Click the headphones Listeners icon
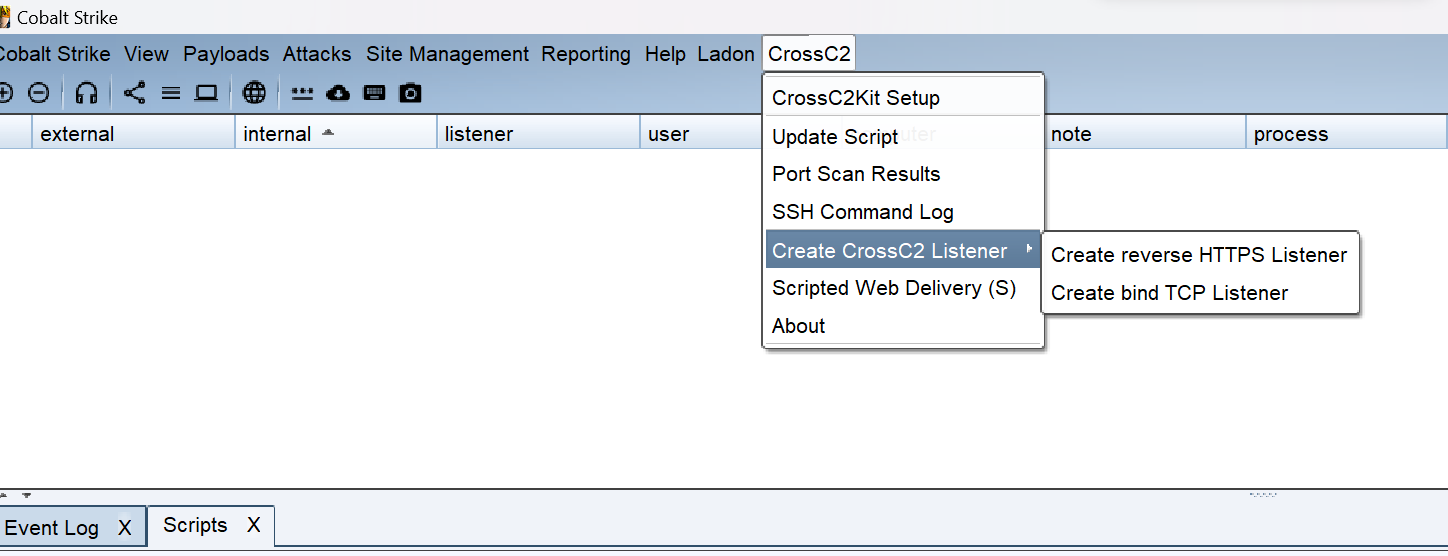1448x556 pixels. (87, 93)
